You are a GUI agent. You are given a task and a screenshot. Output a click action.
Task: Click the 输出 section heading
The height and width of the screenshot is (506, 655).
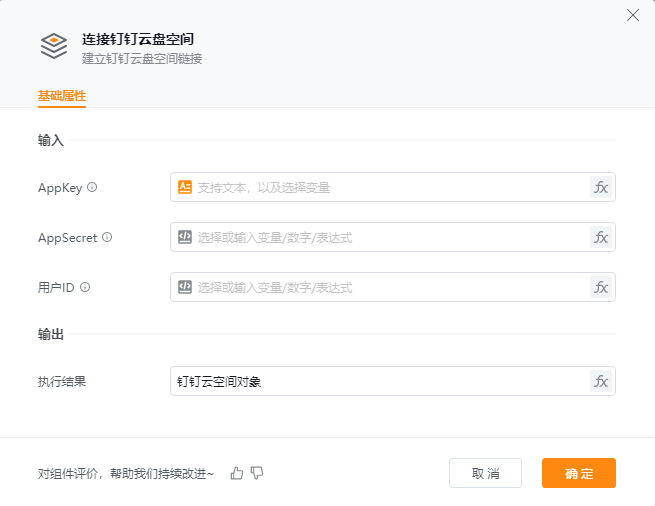tap(51, 334)
